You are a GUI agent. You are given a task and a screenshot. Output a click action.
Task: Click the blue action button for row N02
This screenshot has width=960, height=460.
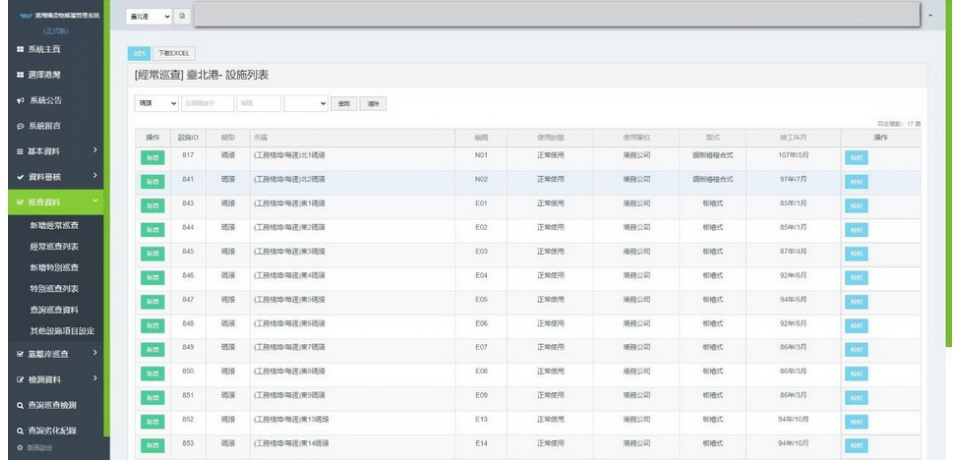[856, 182]
